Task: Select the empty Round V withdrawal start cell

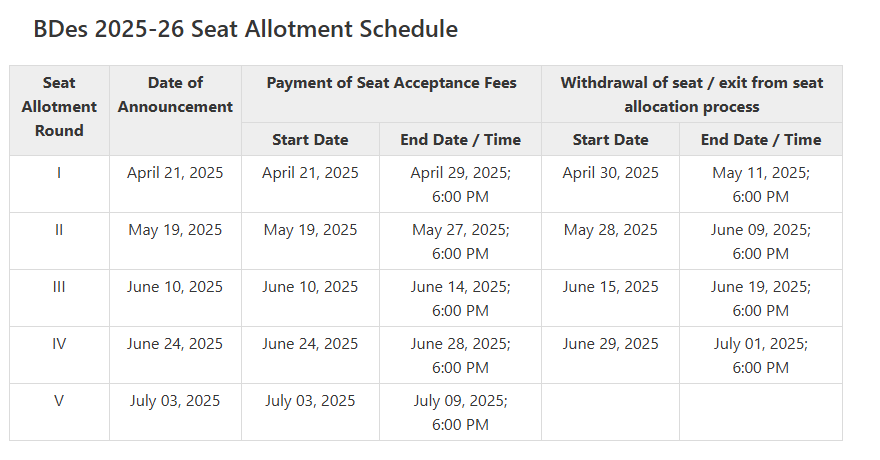Action: 610,412
